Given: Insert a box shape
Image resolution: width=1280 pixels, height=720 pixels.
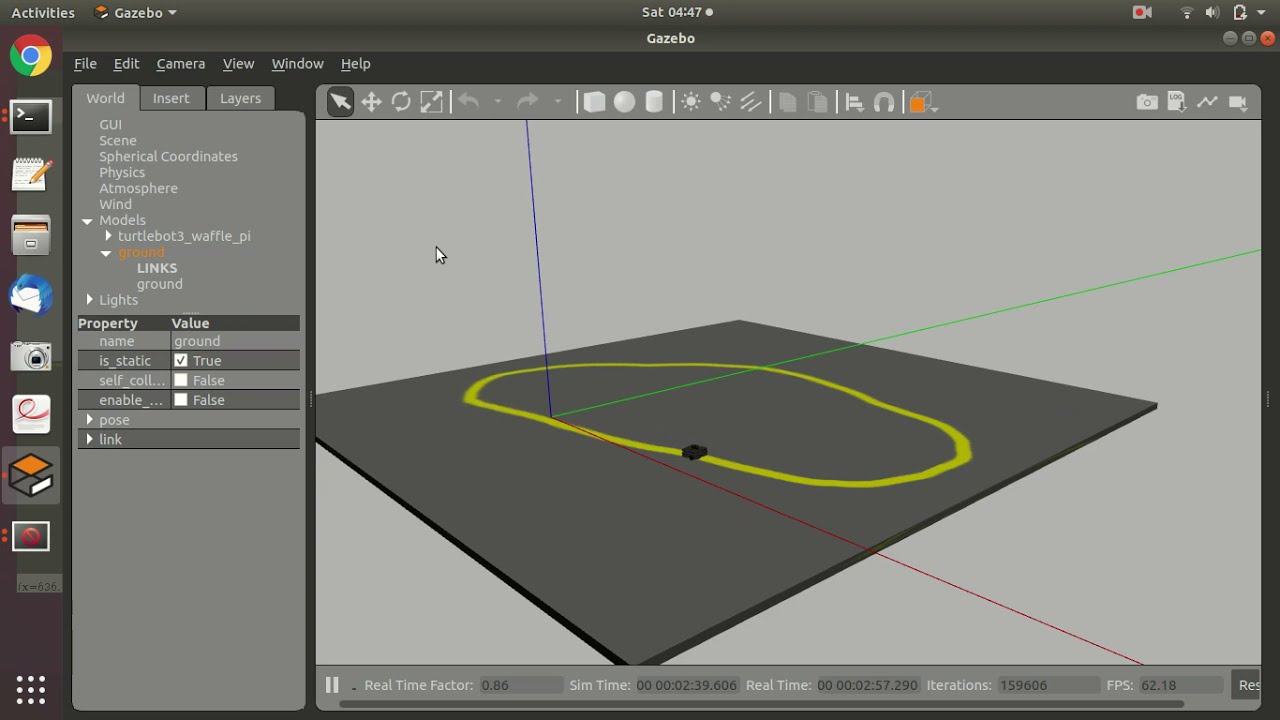Looking at the screenshot, I should pos(594,102).
